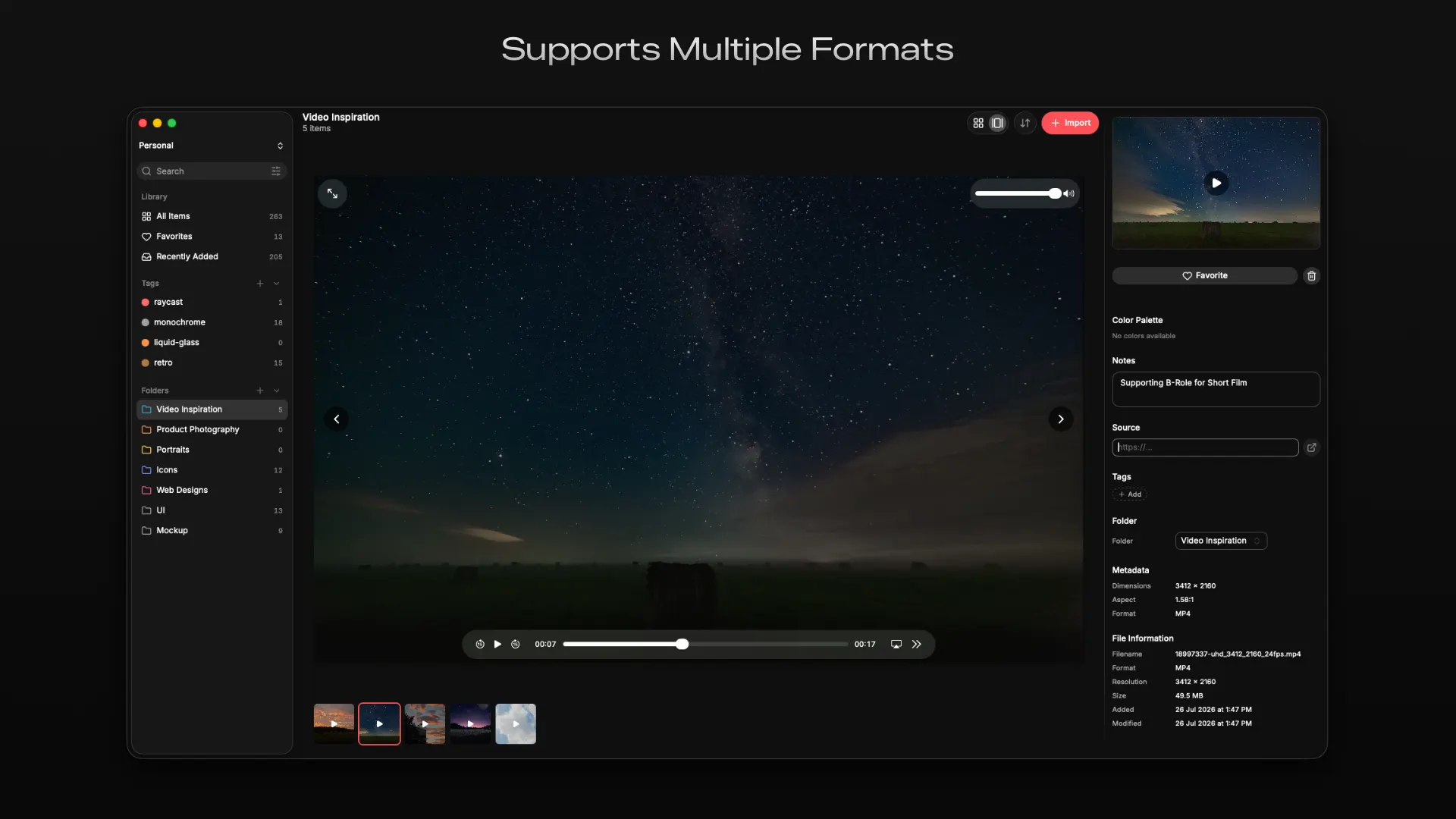This screenshot has height=819, width=1456.
Task: Delete item with trash icon
Action: tap(1312, 276)
